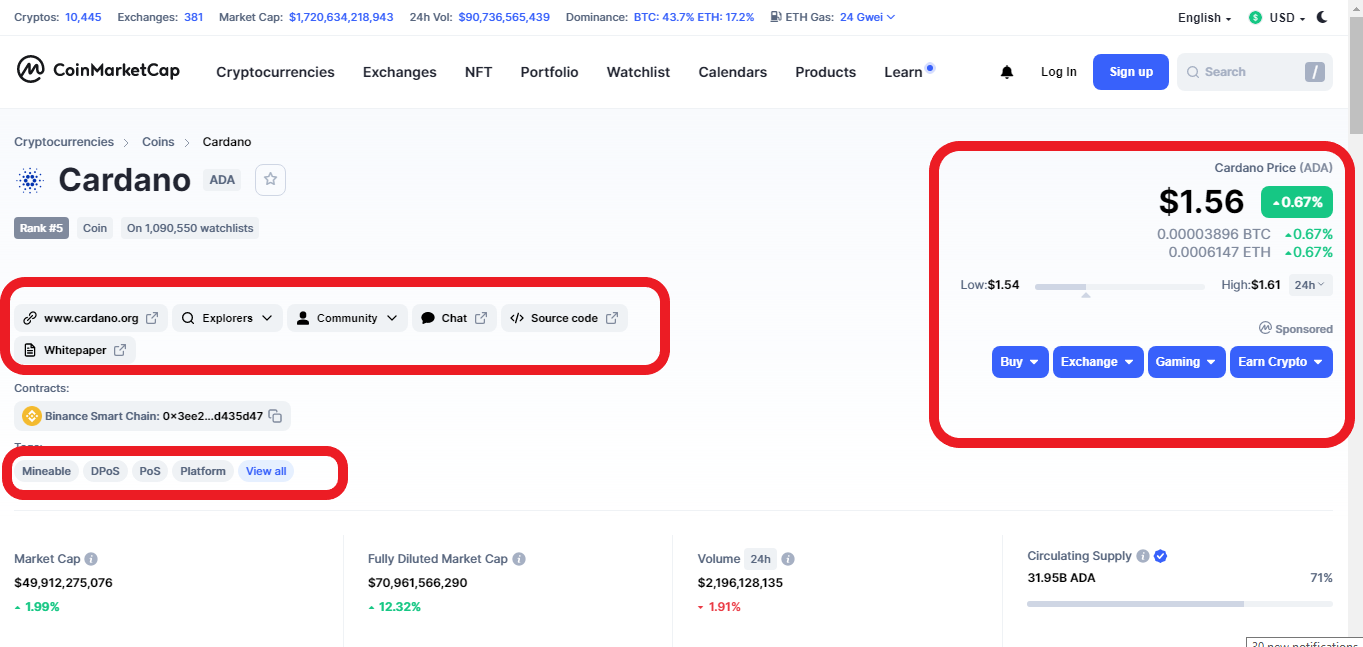Screen dimensions: 1363x647
Task: Click the verified badge beside Circulating Supply
Action: 1161,556
